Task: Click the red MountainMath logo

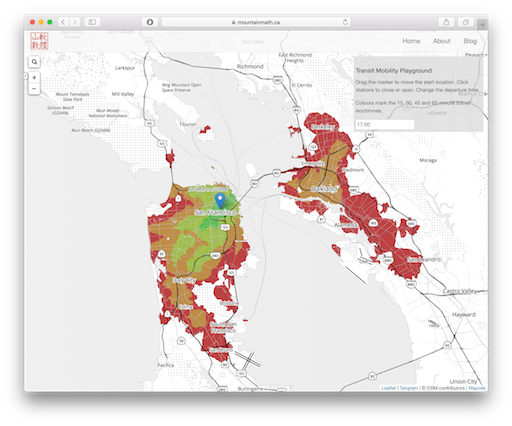Action: click(x=39, y=41)
